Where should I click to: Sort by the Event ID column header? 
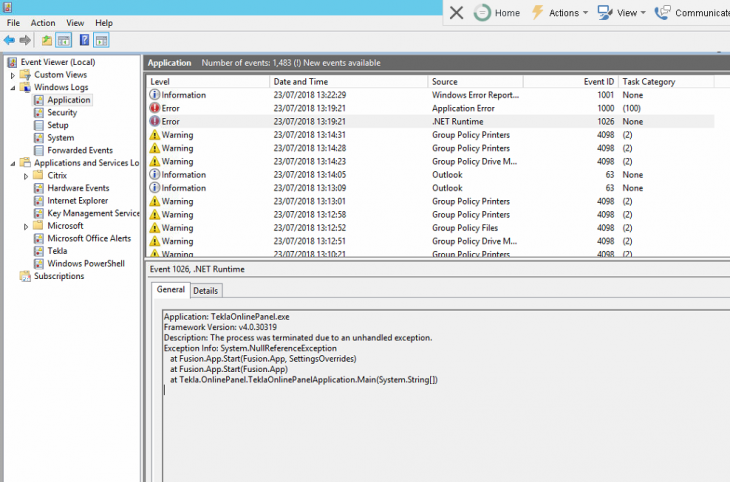[x=571, y=81]
